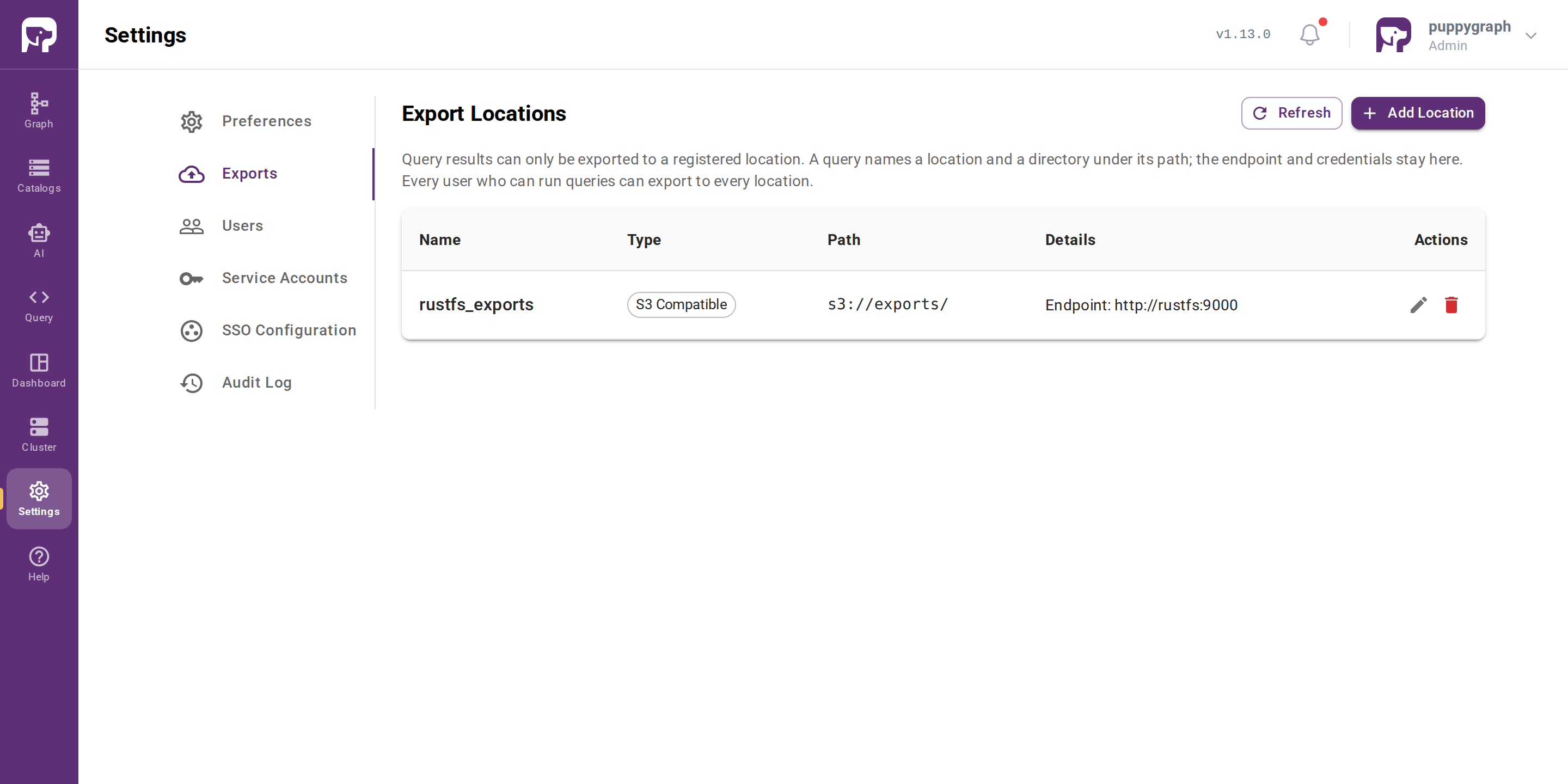1568x784 pixels.
Task: Click the v1.13.0 version label
Action: (x=1243, y=35)
